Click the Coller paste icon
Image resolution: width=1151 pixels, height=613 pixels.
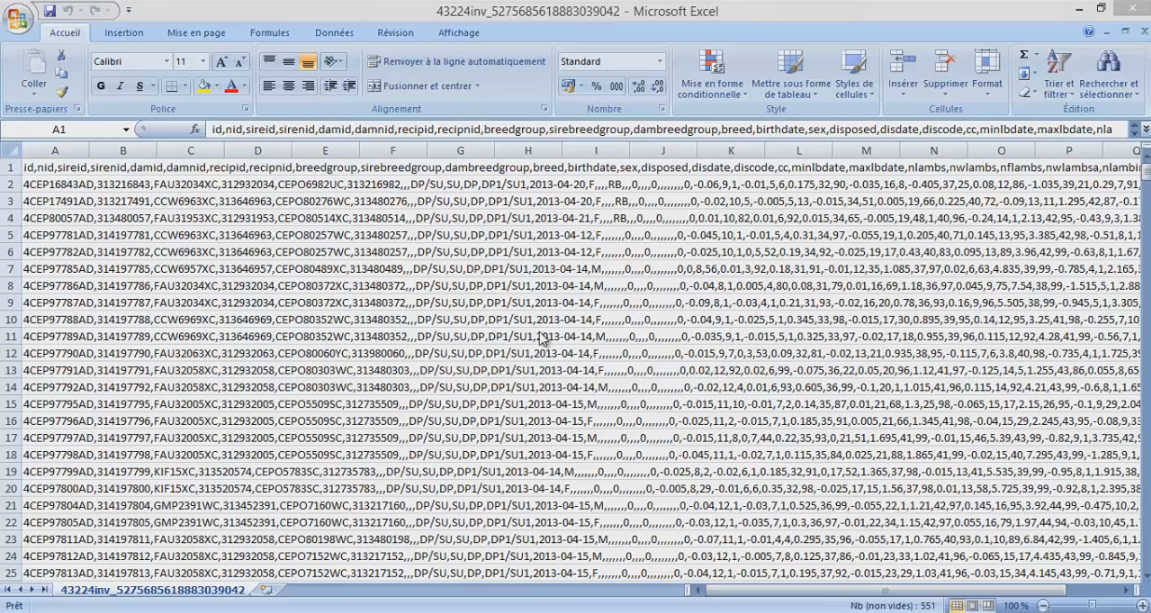click(x=33, y=68)
